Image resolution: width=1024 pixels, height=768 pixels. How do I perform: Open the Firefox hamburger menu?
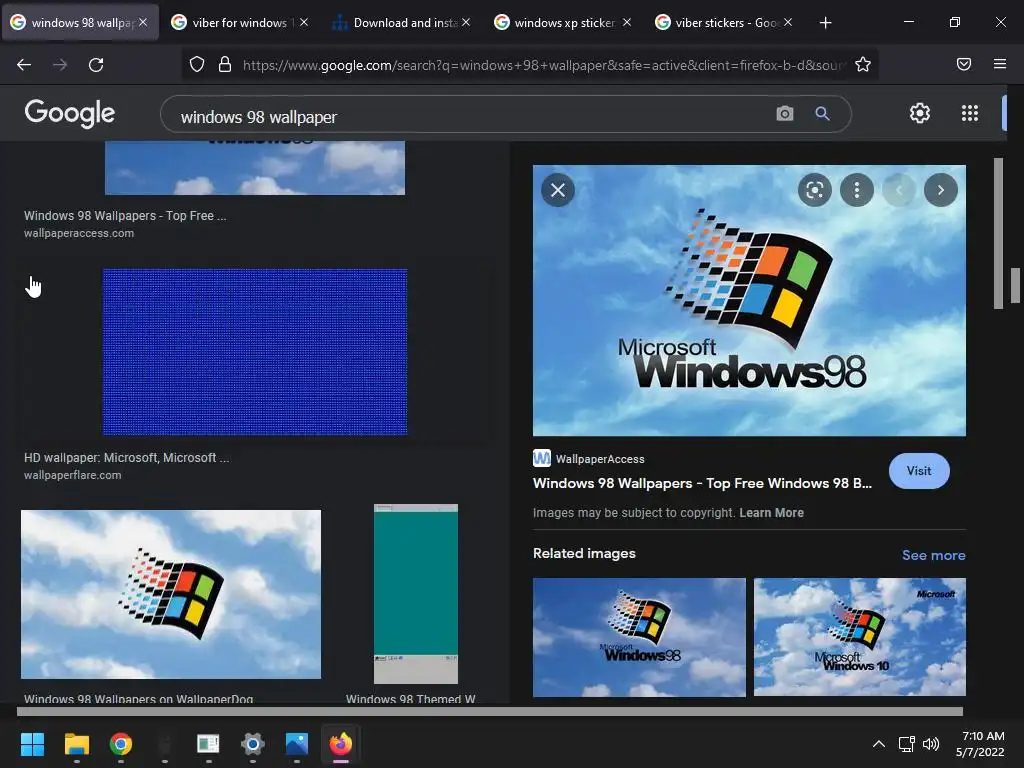pyautogui.click(x=1000, y=64)
